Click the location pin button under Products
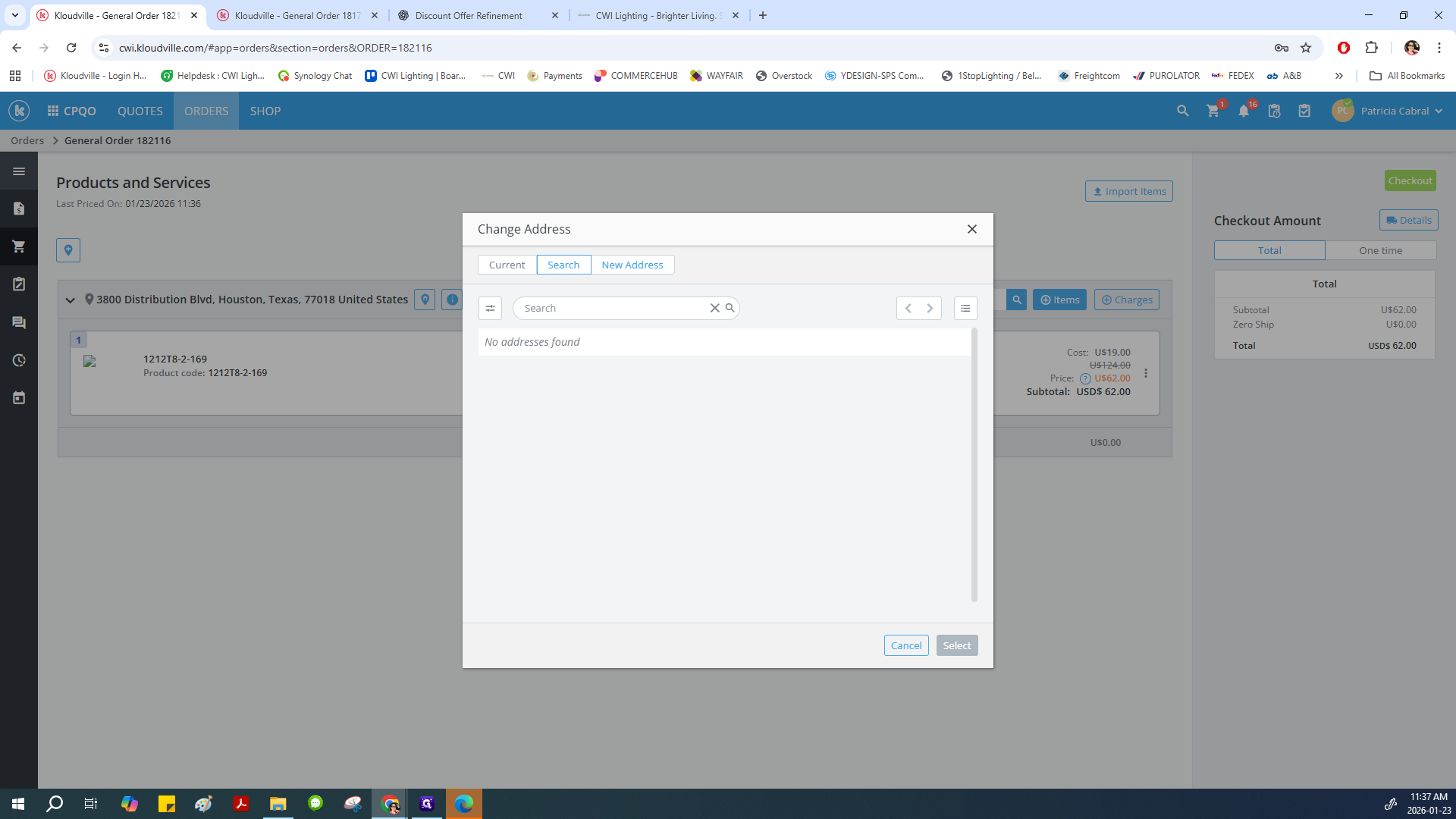1456x819 pixels. tap(68, 250)
